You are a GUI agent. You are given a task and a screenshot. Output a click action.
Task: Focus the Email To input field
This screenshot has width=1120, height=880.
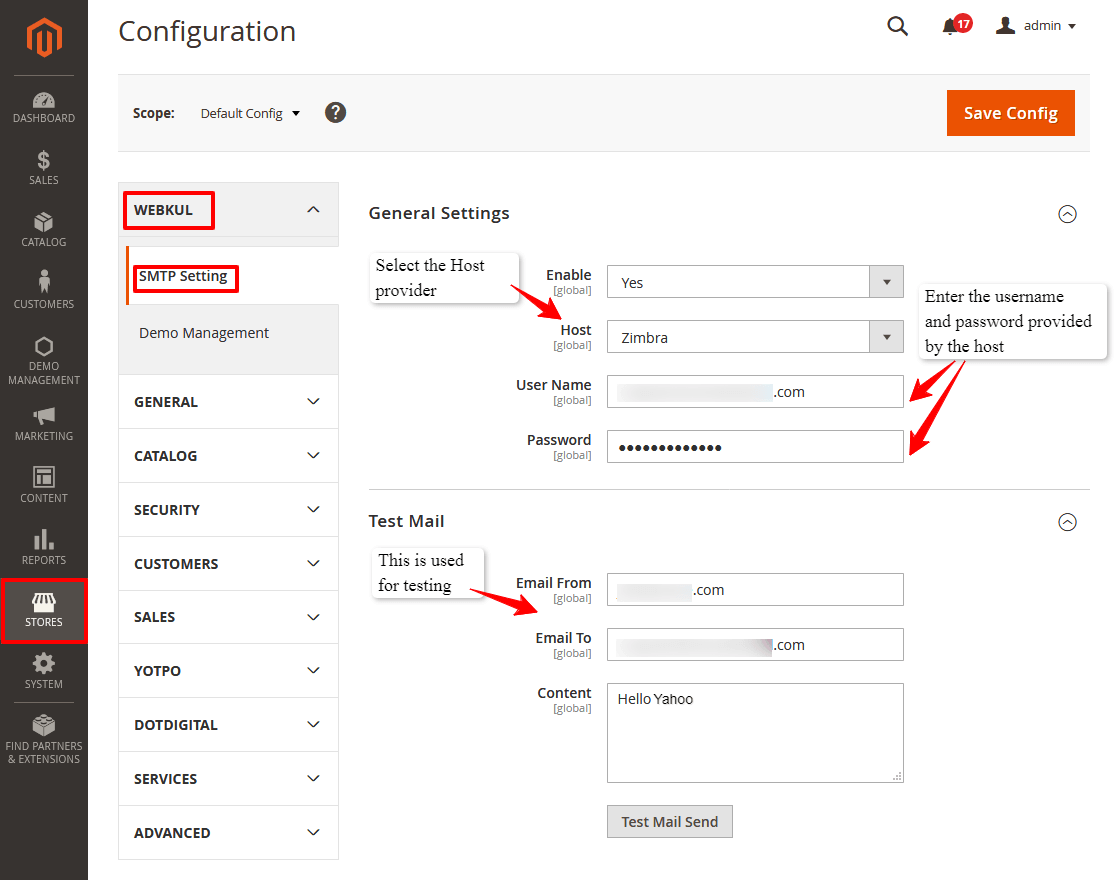click(755, 644)
